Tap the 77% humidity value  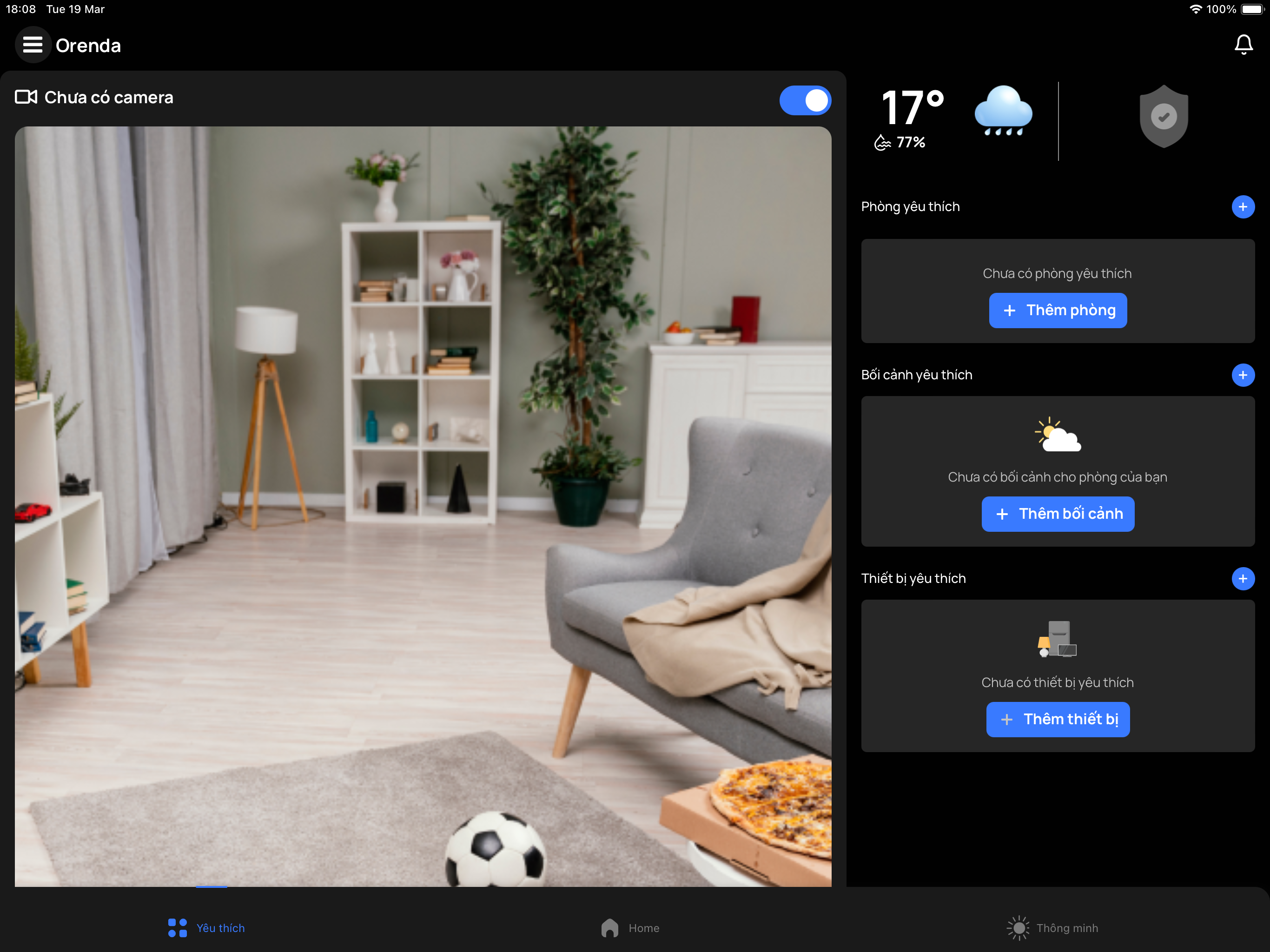click(911, 142)
